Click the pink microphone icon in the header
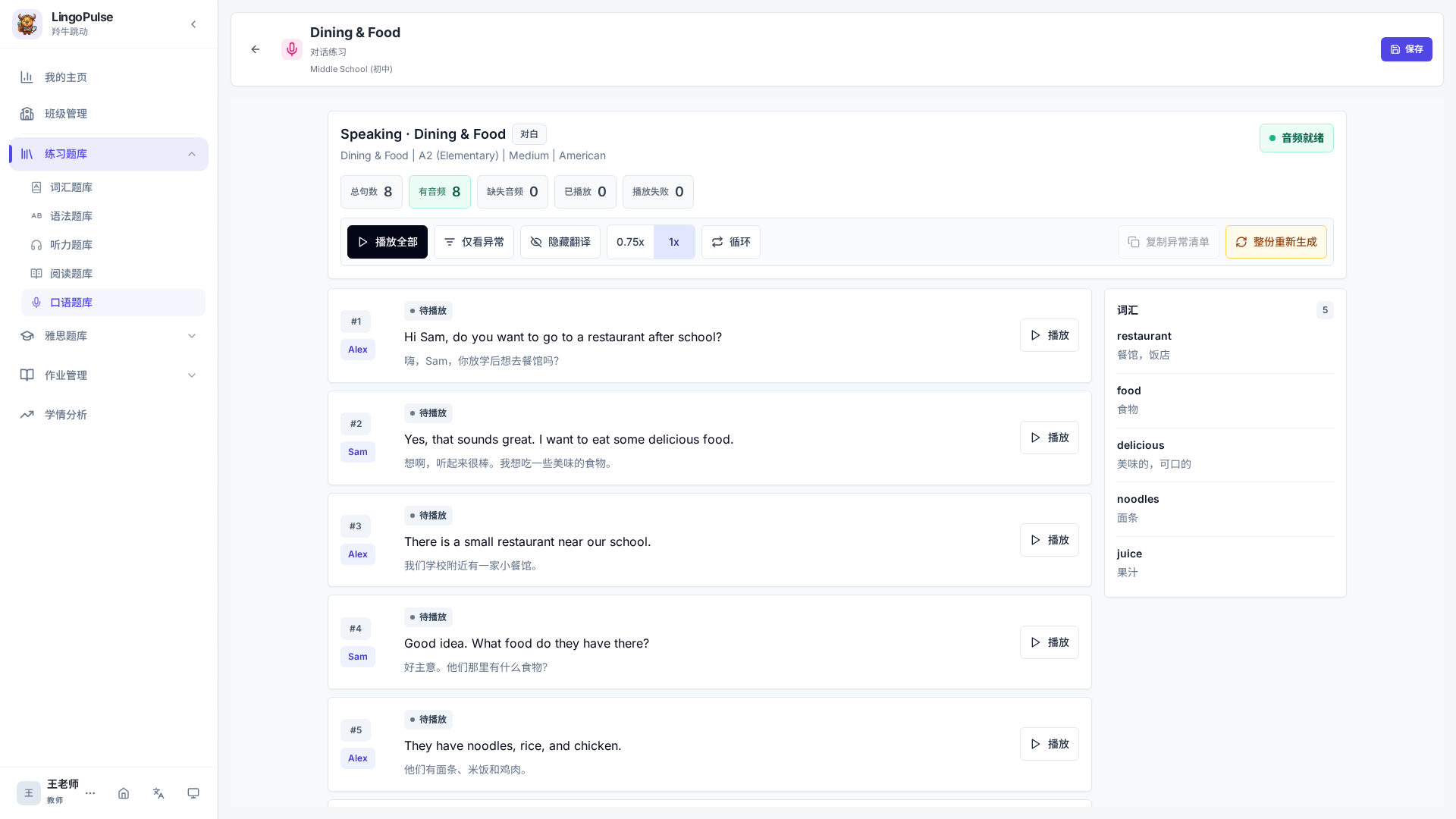 coord(292,49)
